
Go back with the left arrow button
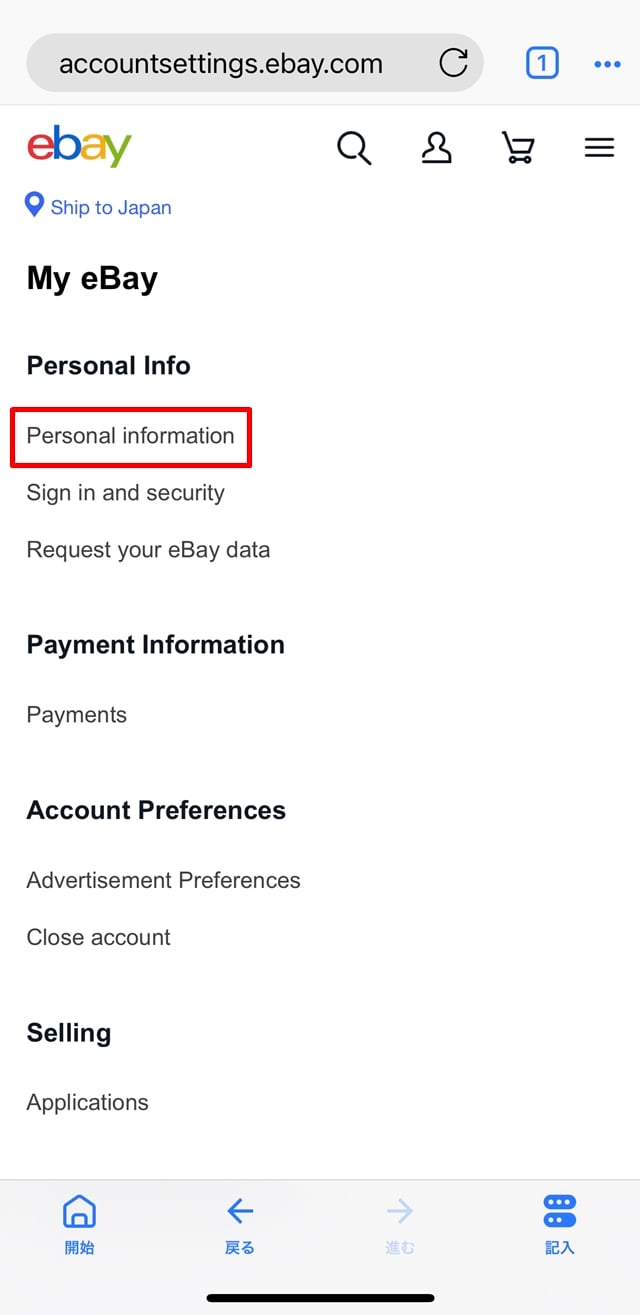[239, 1223]
